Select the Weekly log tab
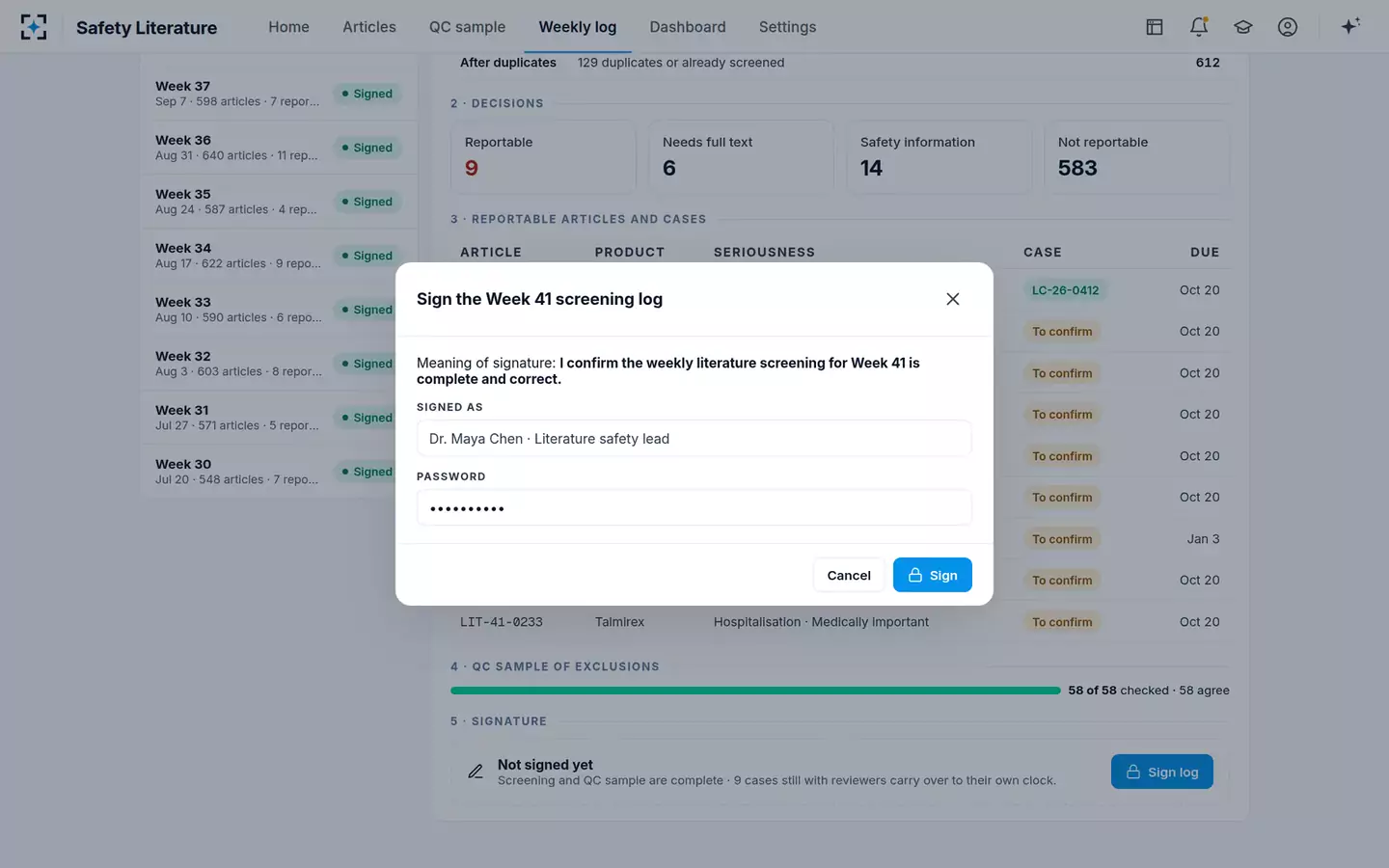 pyautogui.click(x=578, y=27)
